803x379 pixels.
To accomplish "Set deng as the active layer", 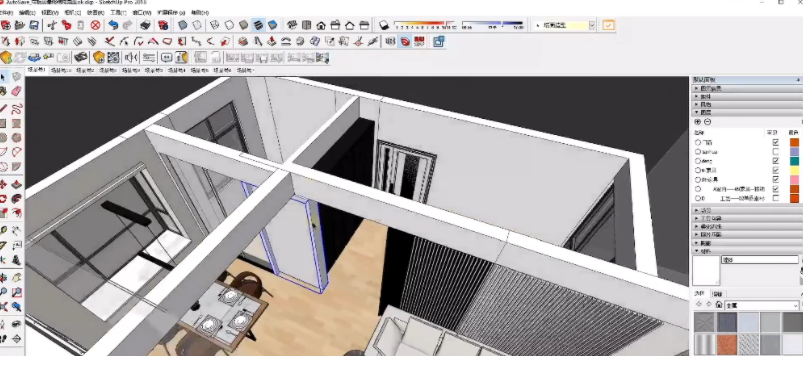I will (698, 161).
